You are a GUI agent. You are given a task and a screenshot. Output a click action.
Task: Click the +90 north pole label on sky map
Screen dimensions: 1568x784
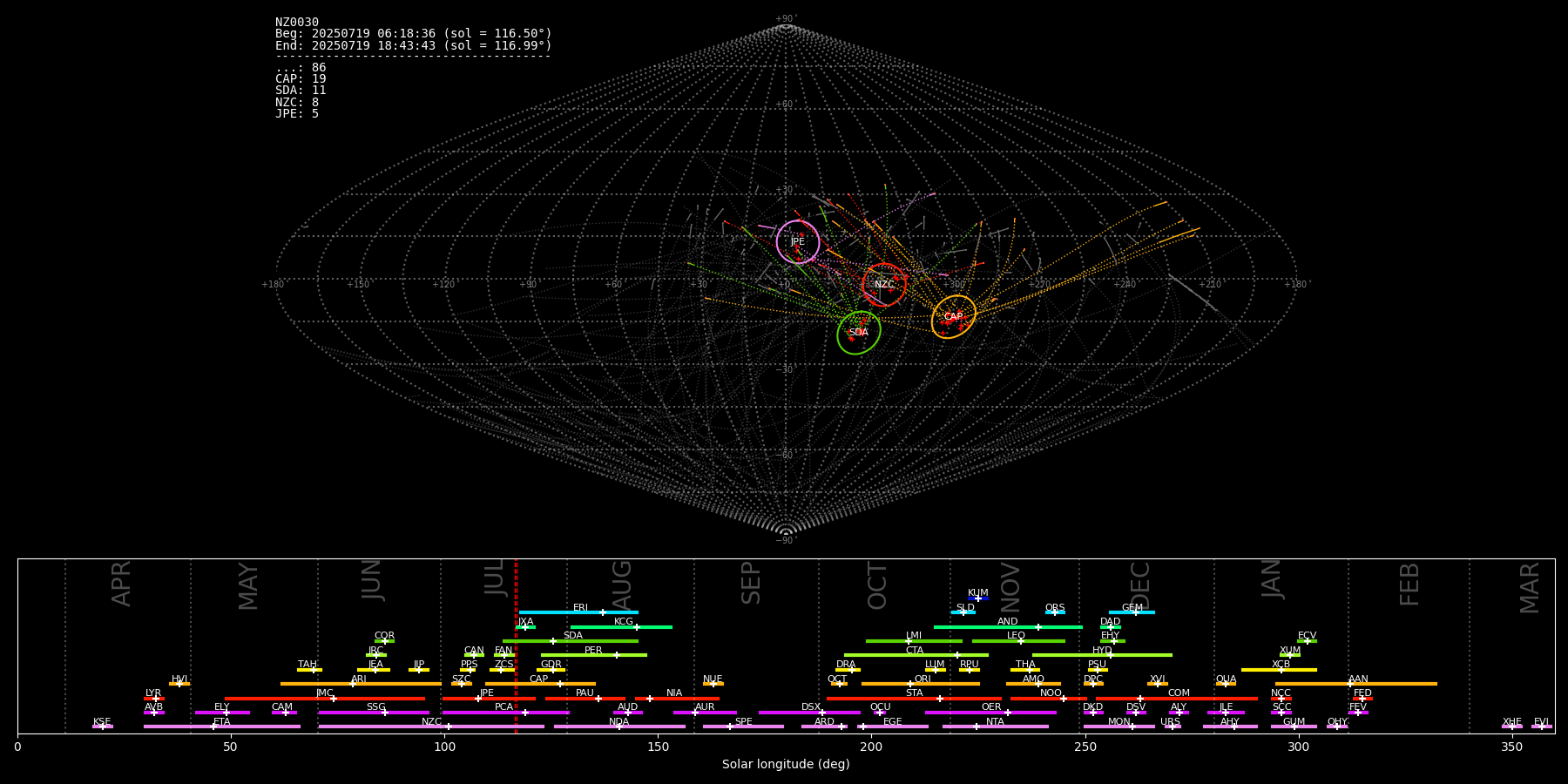(x=785, y=19)
